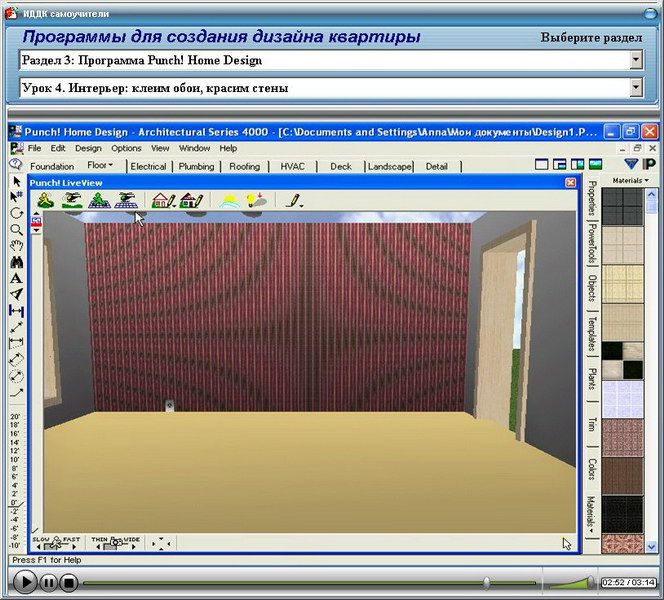The height and width of the screenshot is (600, 664).
Task: Open the Design menu
Action: pyautogui.click(x=89, y=148)
